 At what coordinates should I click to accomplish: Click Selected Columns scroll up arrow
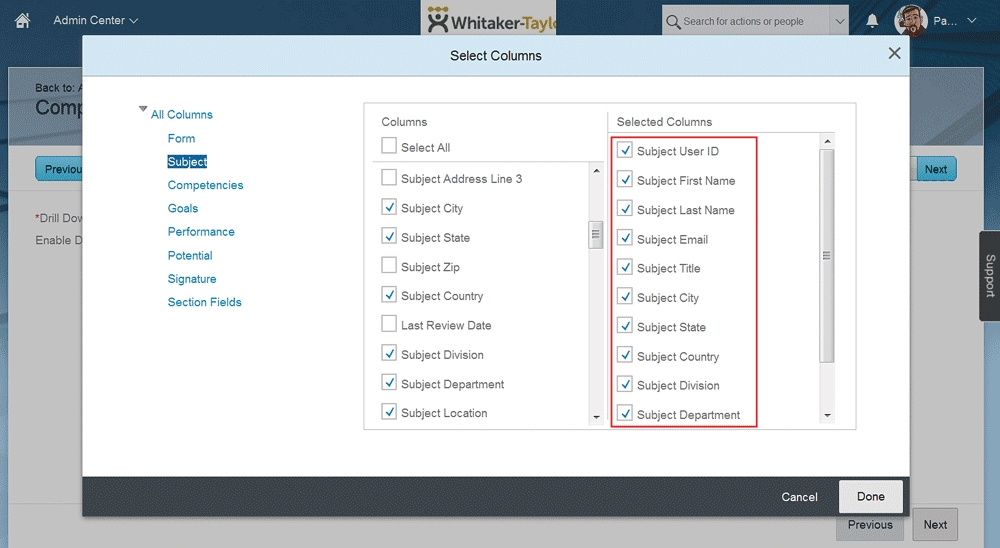click(827, 142)
